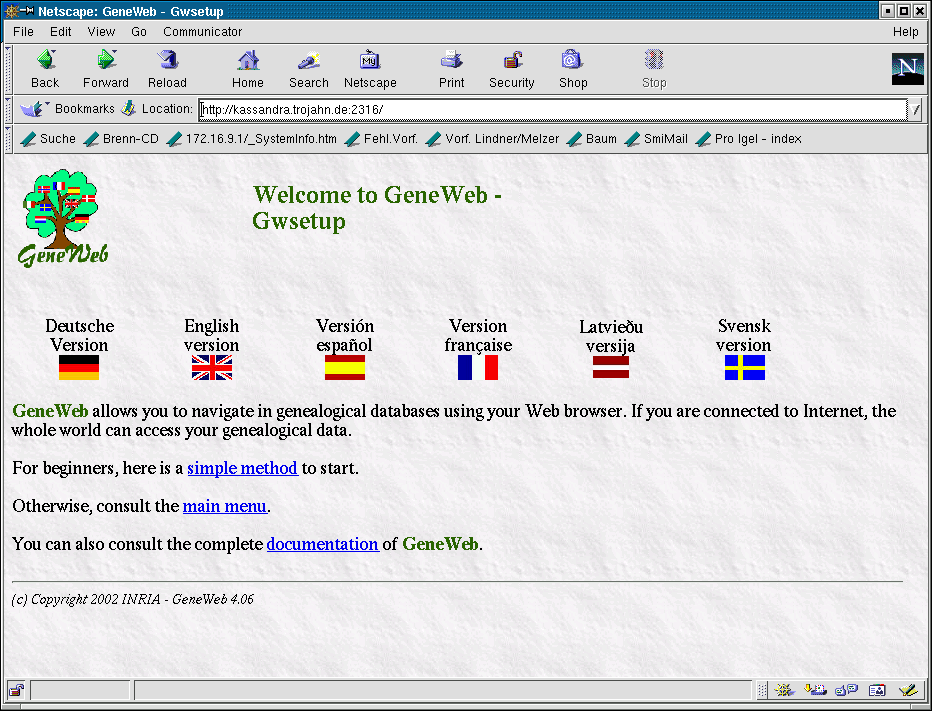Go to the Home page
Viewport: 932px width, 711px height.
(248, 69)
